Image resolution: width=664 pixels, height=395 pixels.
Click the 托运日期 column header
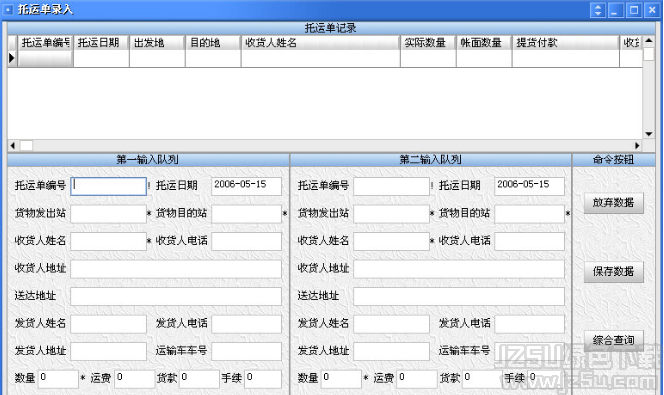(x=101, y=43)
